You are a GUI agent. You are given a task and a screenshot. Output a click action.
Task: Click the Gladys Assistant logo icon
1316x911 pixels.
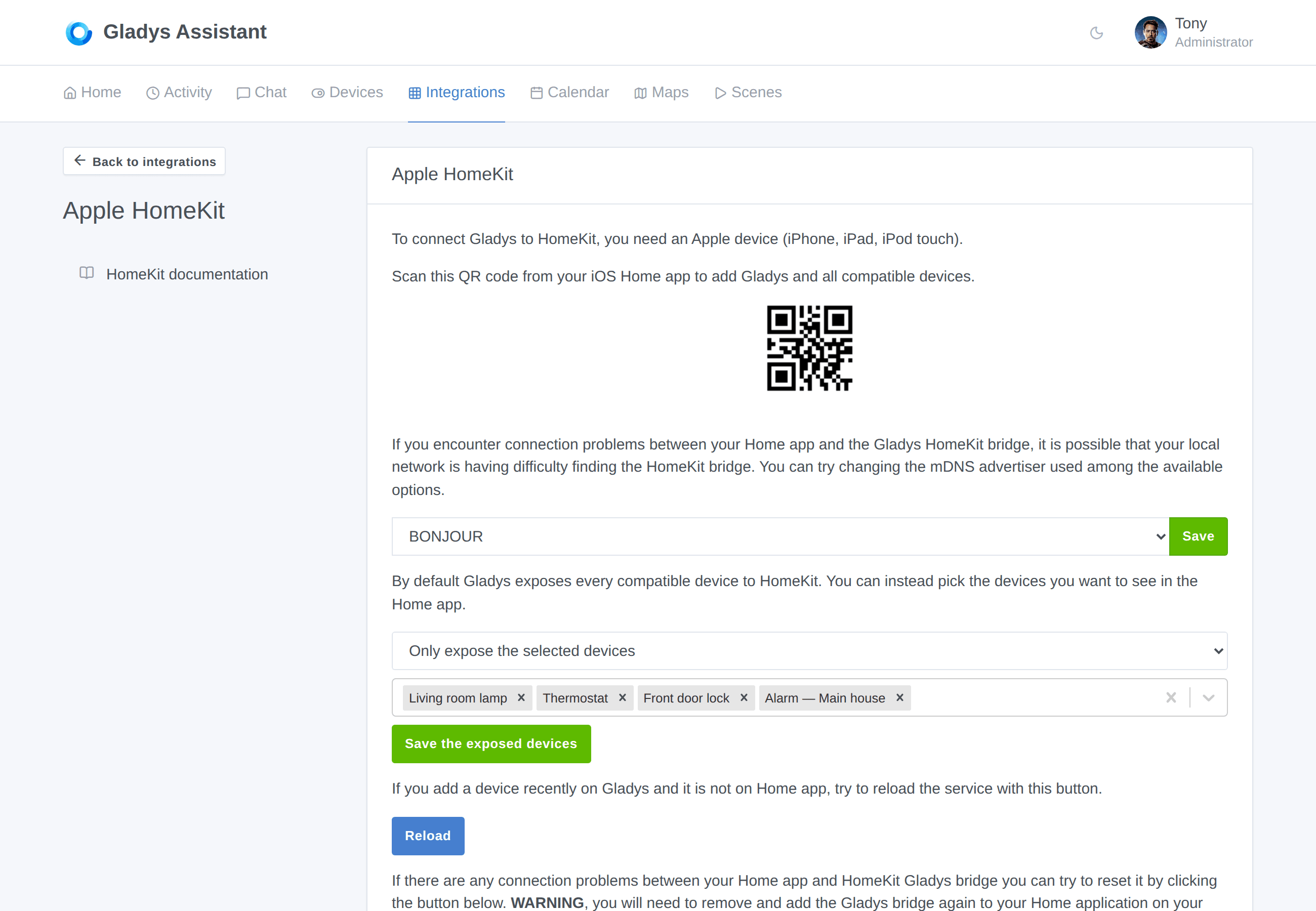coord(79,32)
